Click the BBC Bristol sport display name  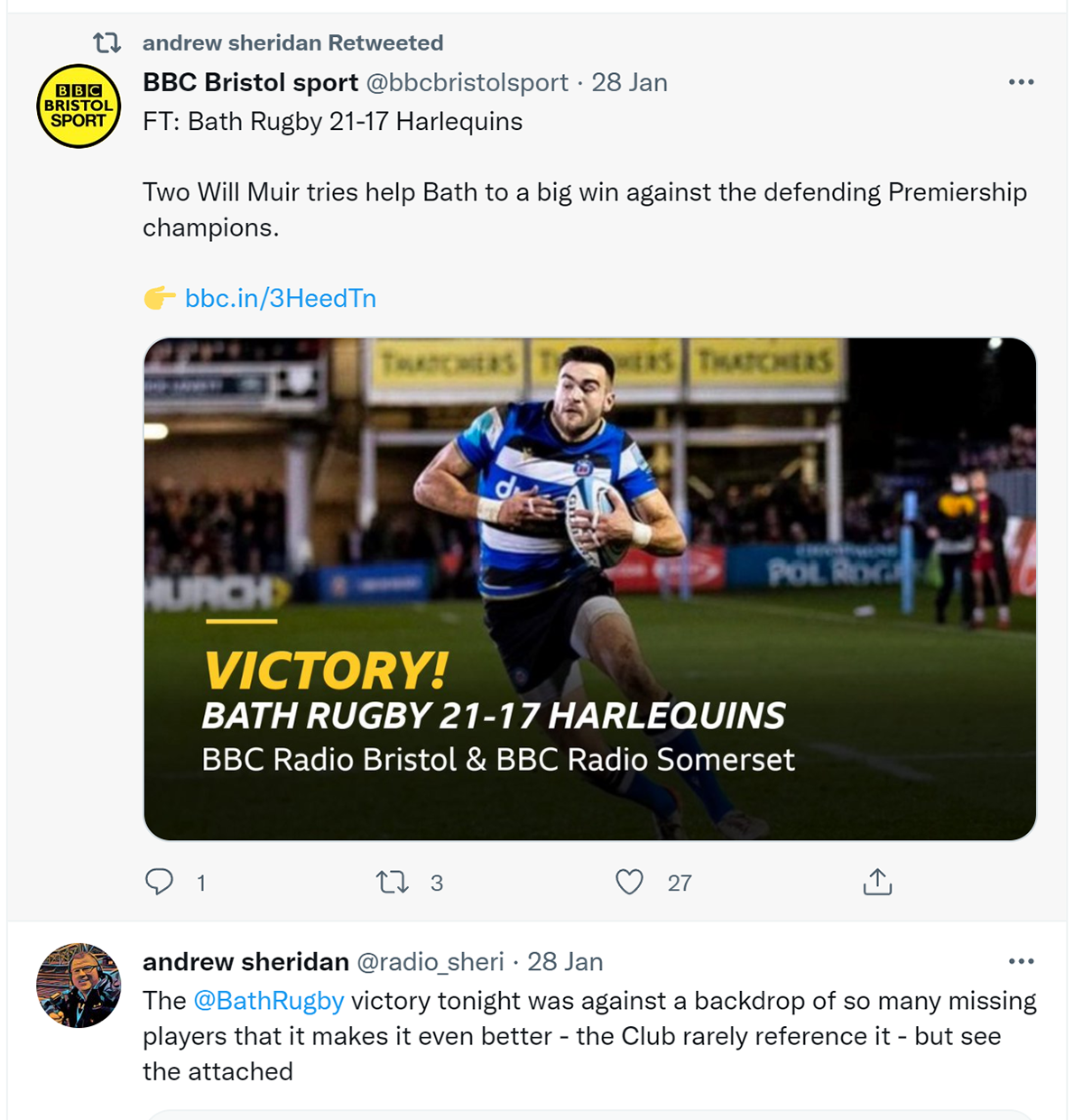coord(250,82)
